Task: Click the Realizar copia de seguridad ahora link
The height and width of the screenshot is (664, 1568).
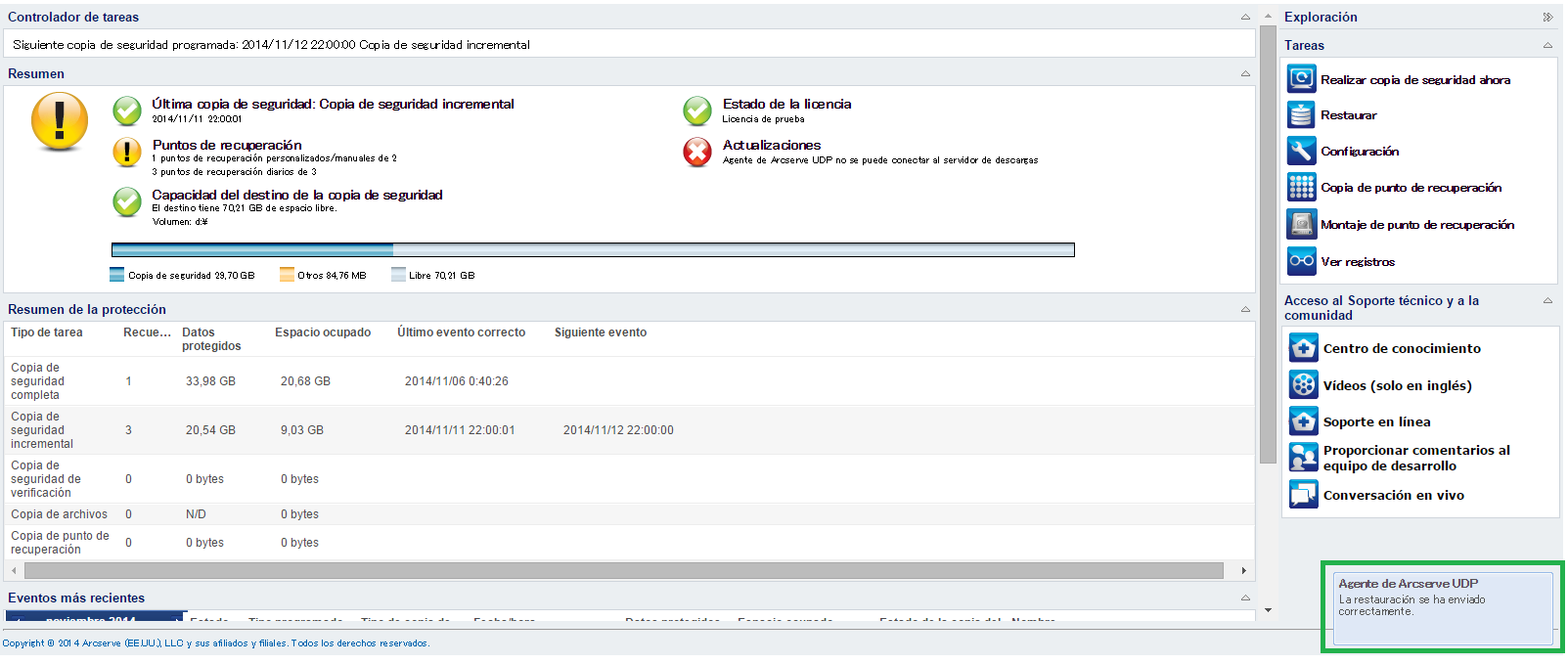Action: (x=1415, y=80)
